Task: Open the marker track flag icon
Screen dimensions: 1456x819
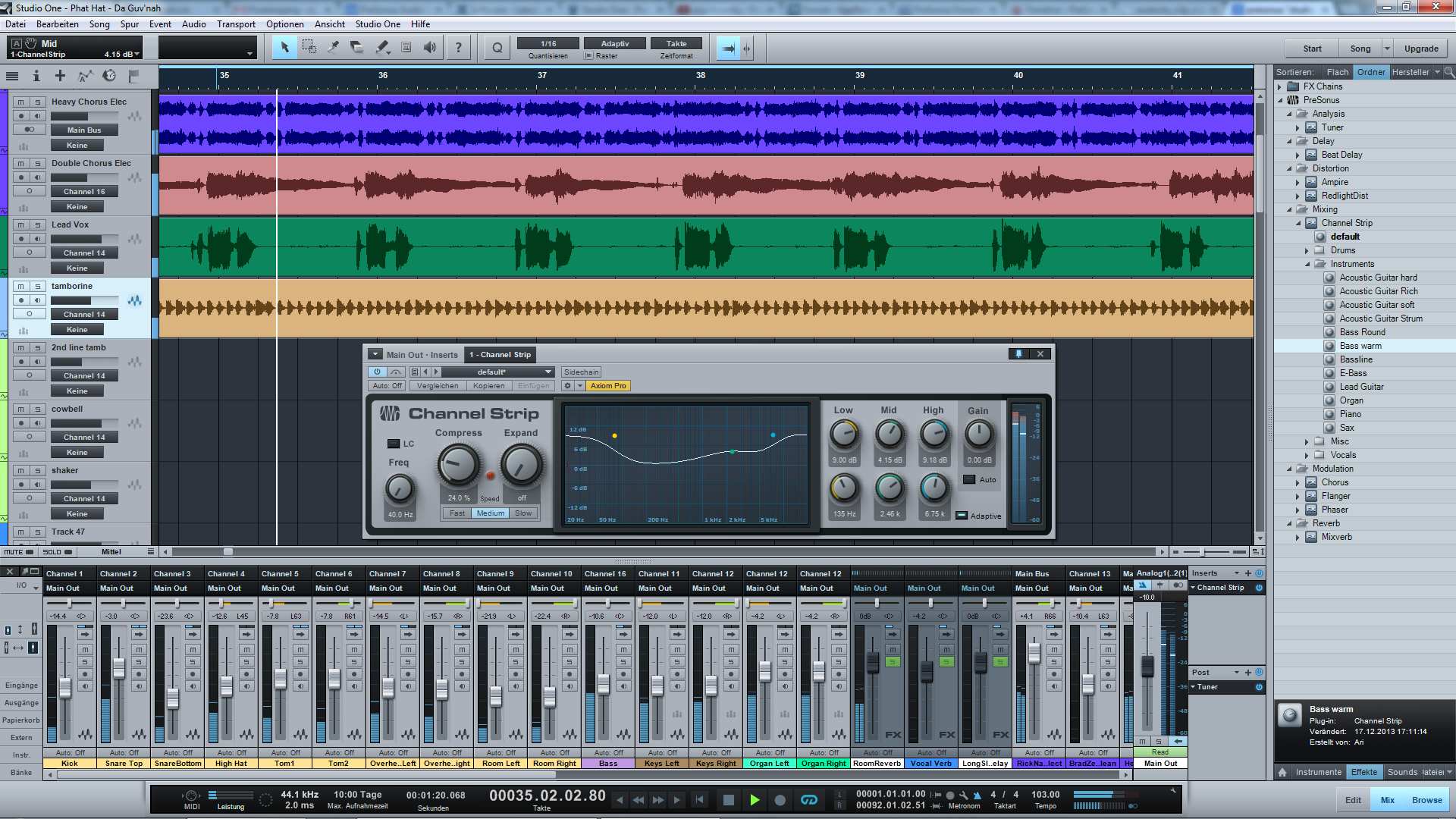Action: 133,76
